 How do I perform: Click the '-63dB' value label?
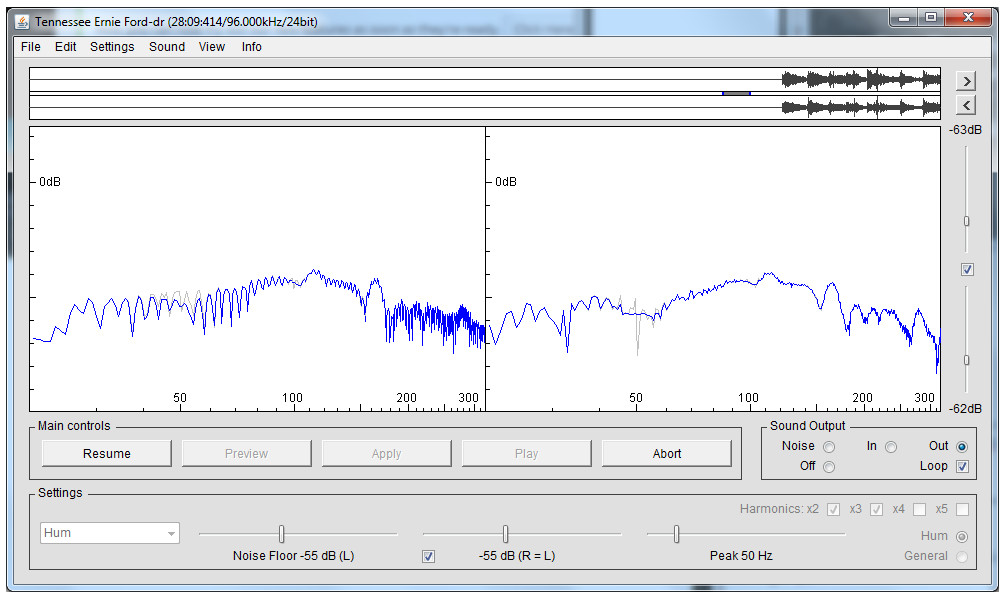[966, 130]
